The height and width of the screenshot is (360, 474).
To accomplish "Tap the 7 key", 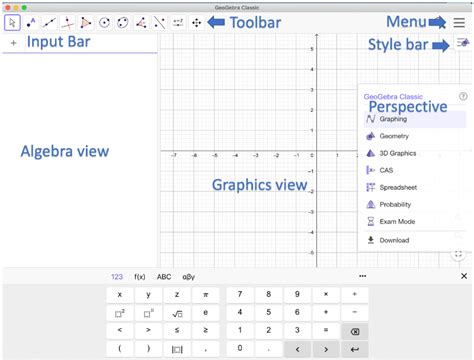I will pos(240,294).
